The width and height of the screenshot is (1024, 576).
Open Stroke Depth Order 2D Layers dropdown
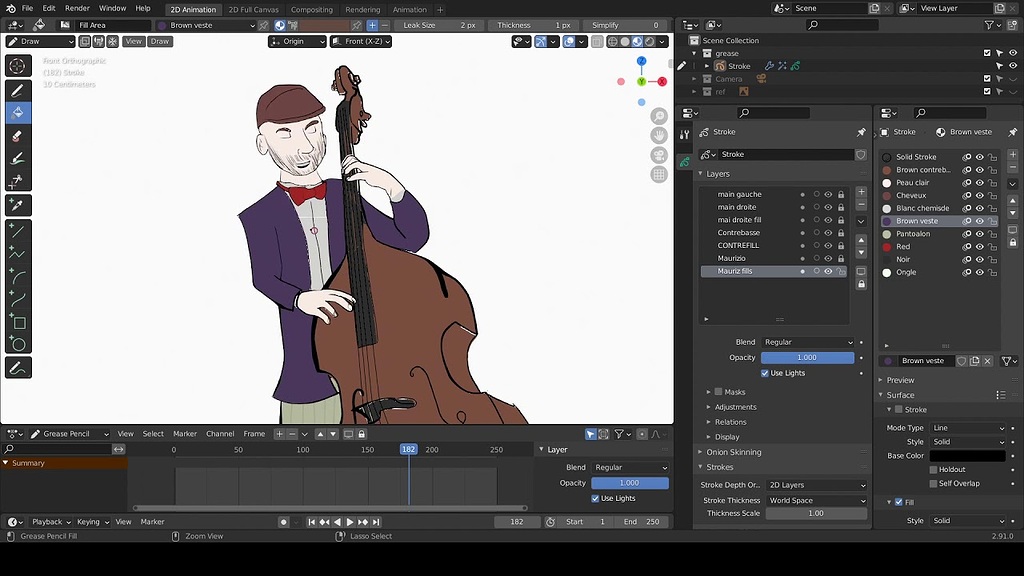[816, 485]
